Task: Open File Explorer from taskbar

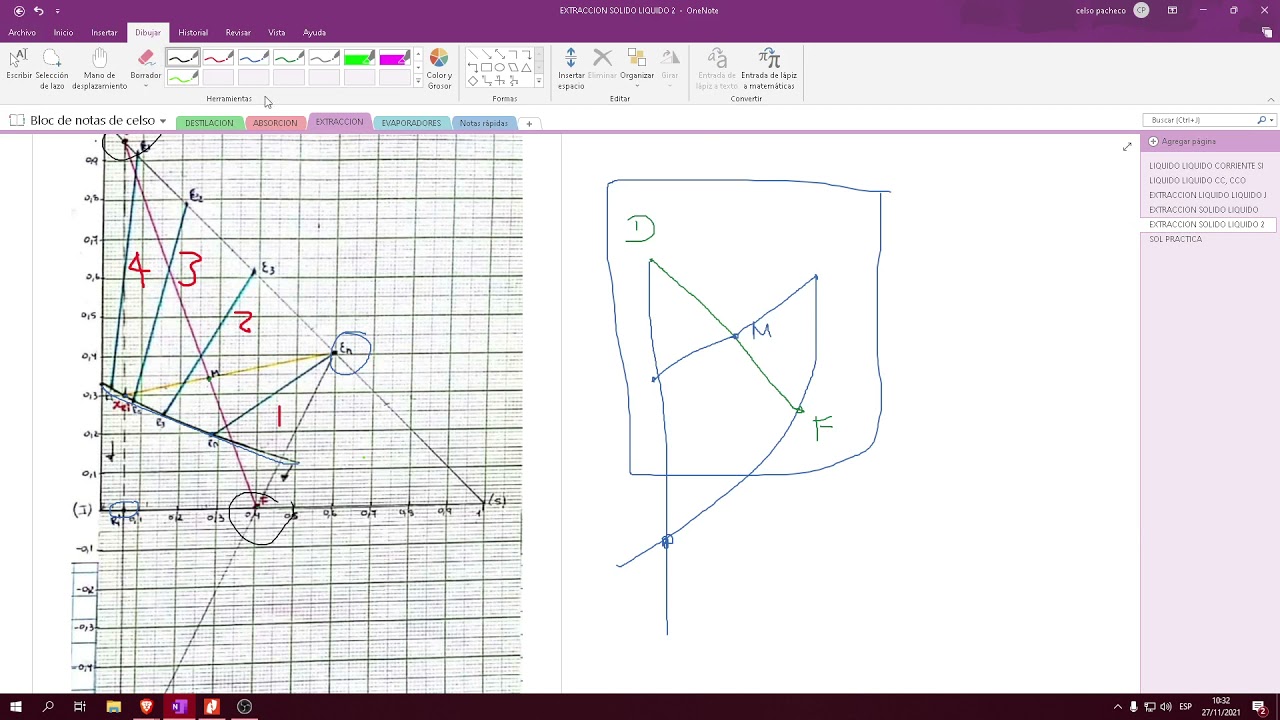Action: click(x=113, y=707)
